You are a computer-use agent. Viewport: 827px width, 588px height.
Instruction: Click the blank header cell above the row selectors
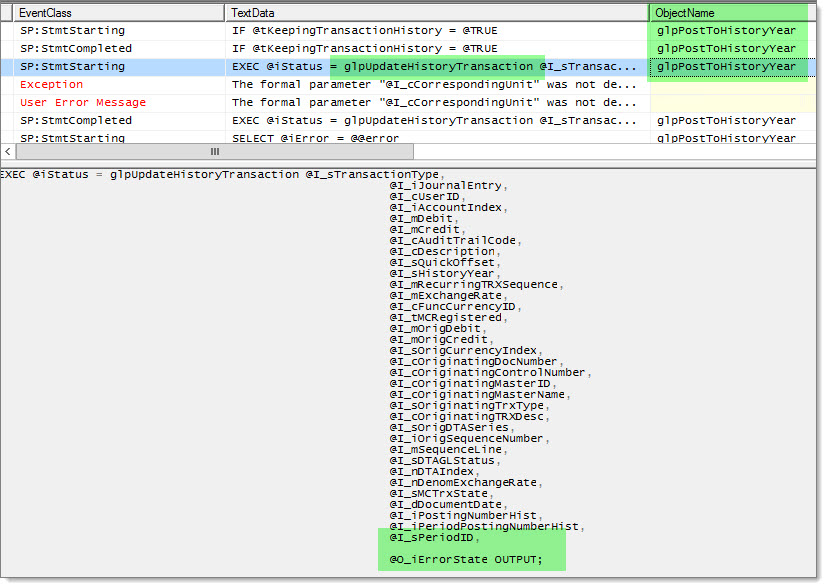(x=5, y=12)
